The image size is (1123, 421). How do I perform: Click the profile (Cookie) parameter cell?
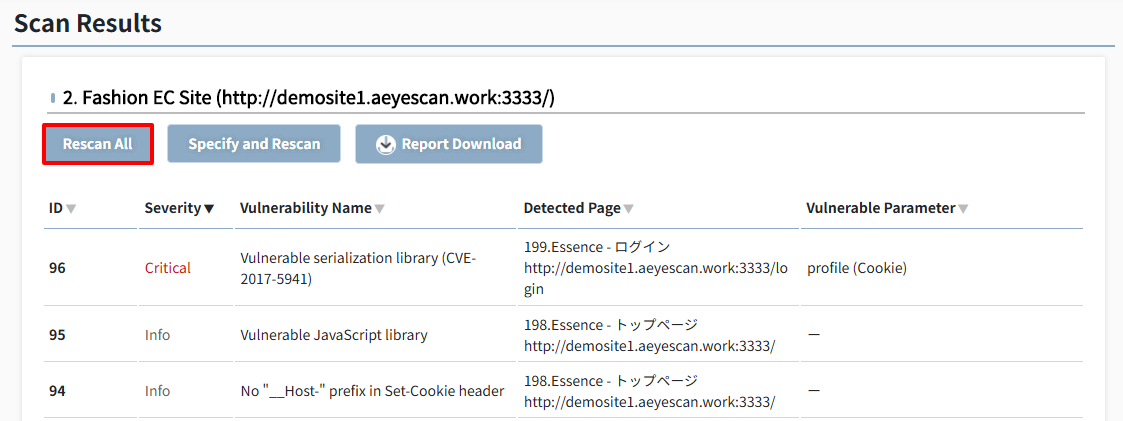tap(857, 268)
